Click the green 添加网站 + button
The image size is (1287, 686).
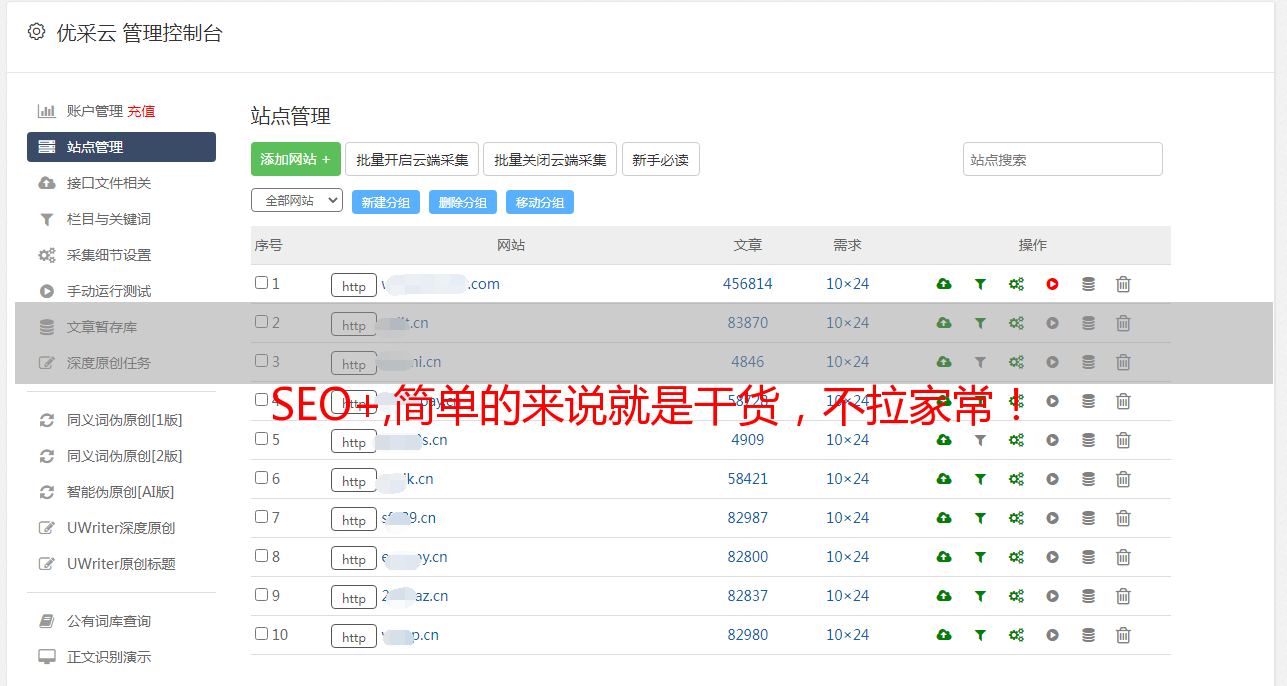click(296, 159)
